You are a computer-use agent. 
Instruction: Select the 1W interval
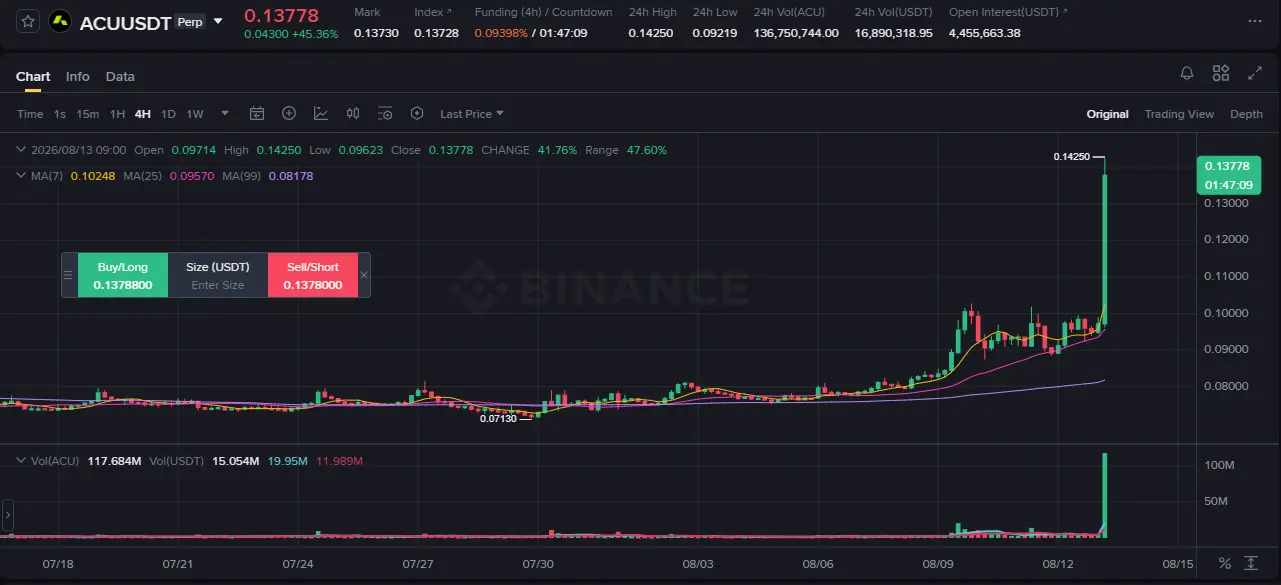195,114
